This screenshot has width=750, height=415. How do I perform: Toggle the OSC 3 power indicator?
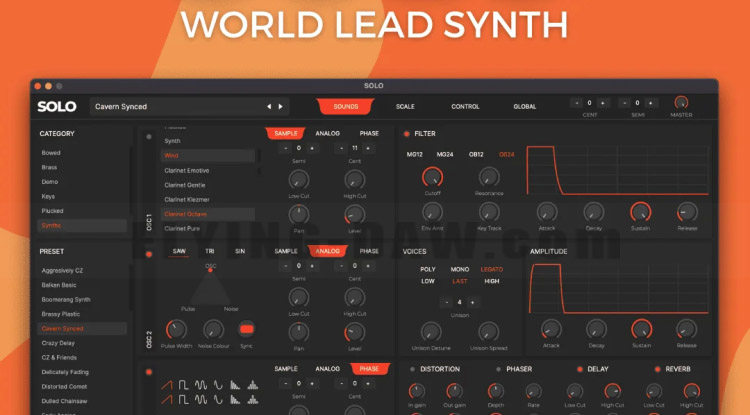point(149,372)
